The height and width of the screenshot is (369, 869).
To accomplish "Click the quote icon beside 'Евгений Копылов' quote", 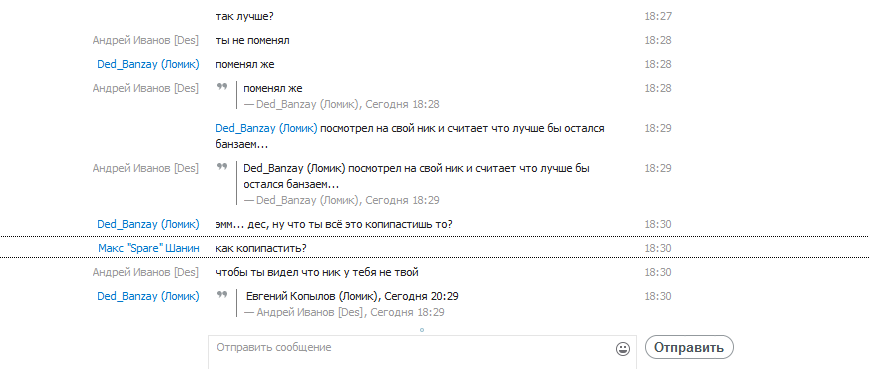I will (222, 295).
